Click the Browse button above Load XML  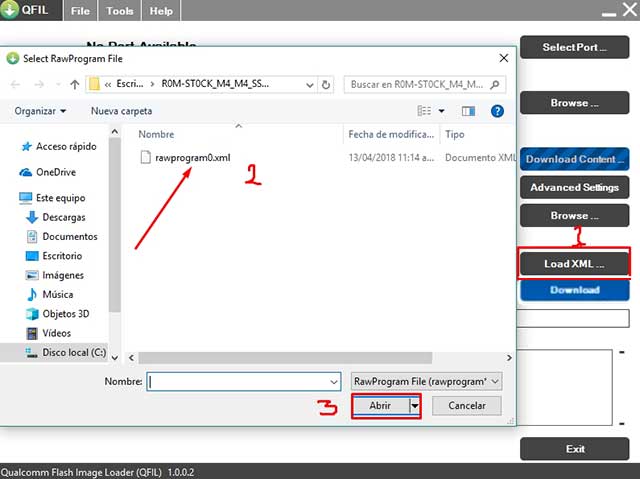click(574, 215)
